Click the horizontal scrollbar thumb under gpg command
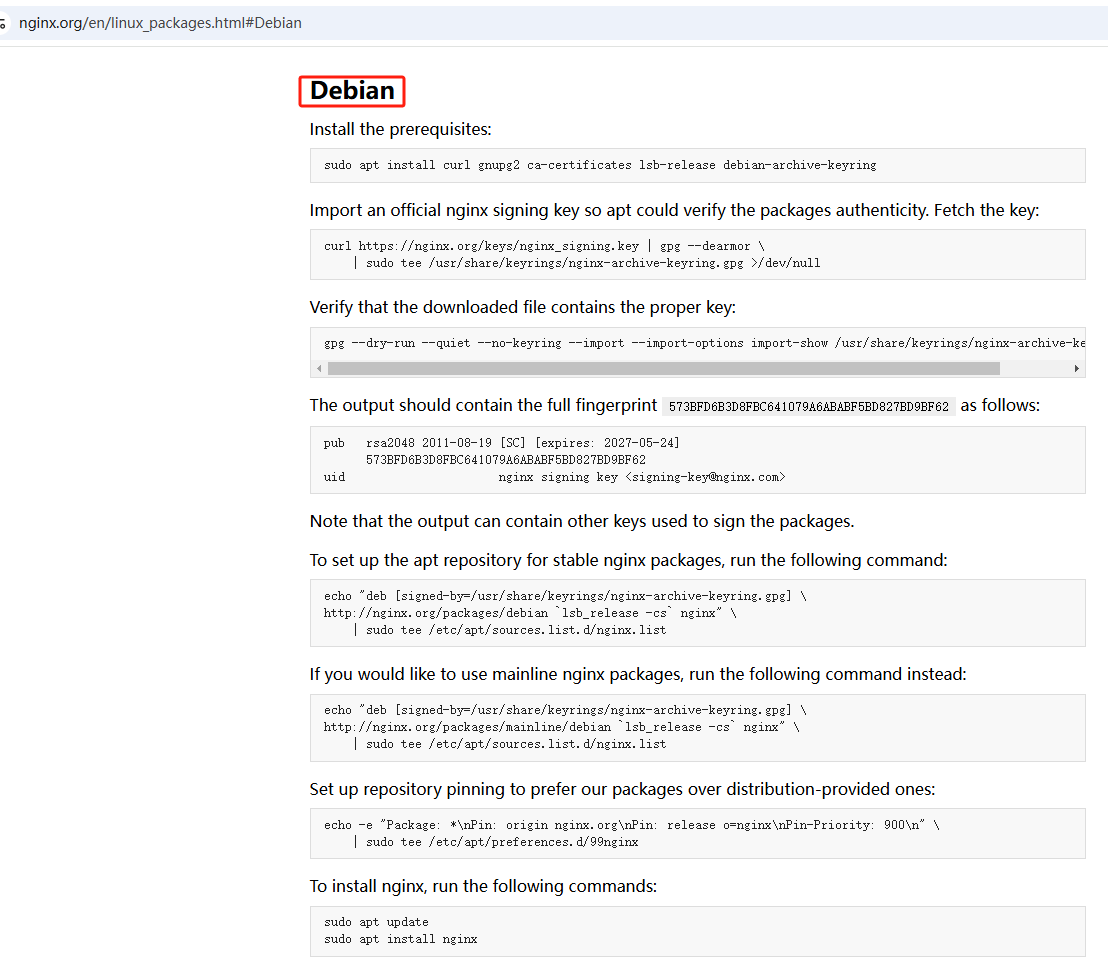Image resolution: width=1108 pixels, height=977 pixels. [664, 369]
